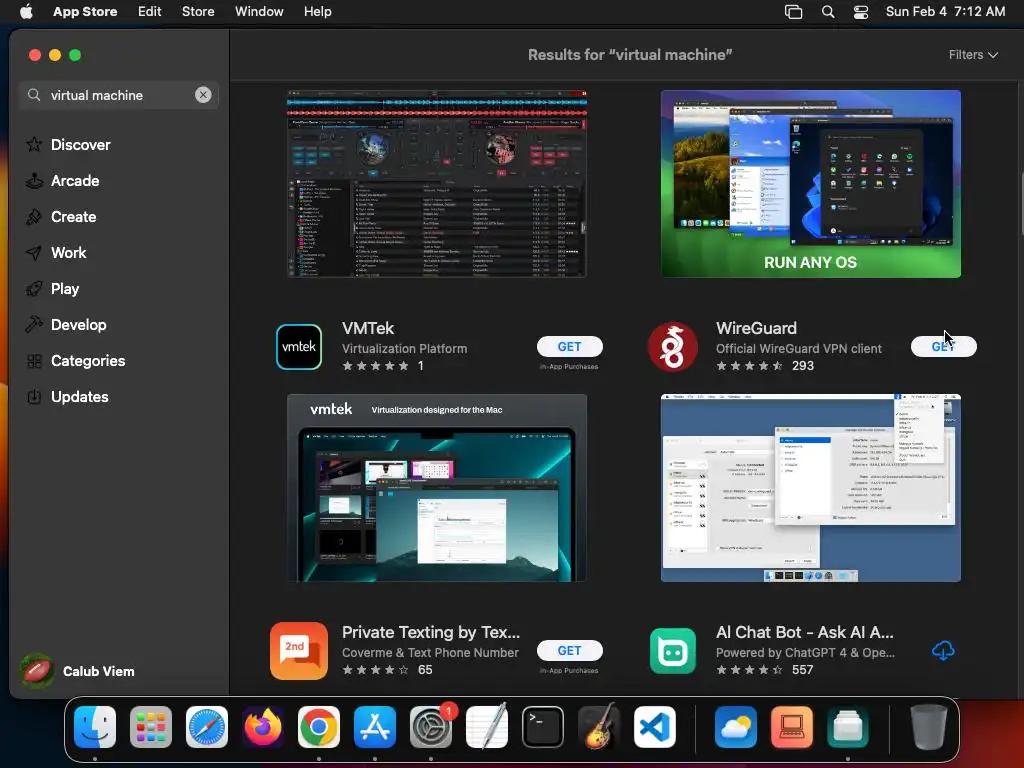Launch GarageBand from the Dock
This screenshot has height=768, width=1024.
(599, 727)
